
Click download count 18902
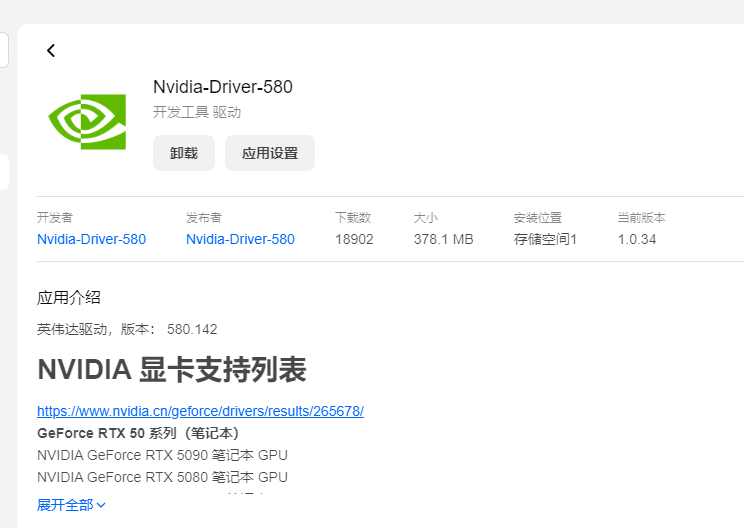(x=354, y=239)
